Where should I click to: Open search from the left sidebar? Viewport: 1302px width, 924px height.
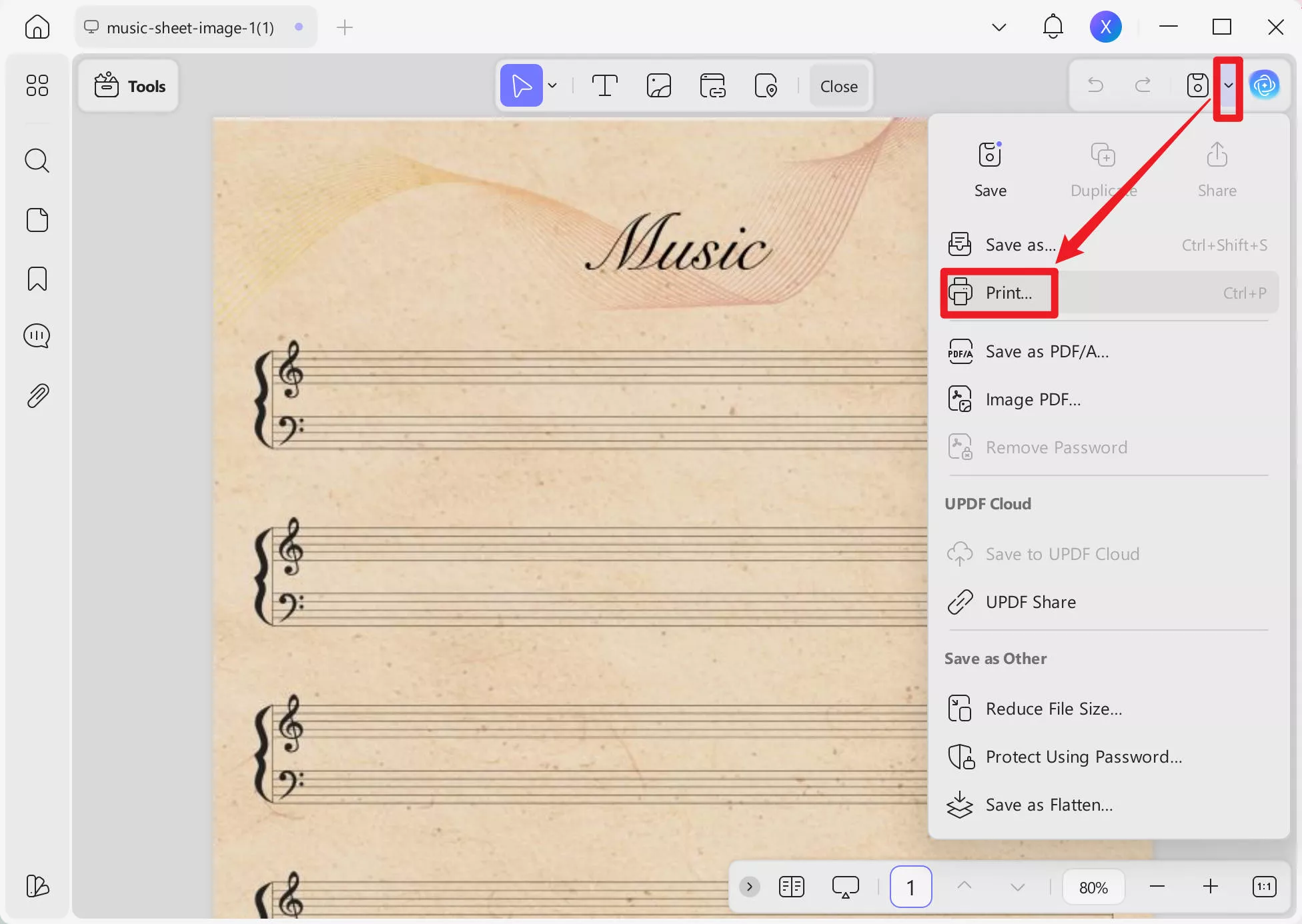(37, 160)
